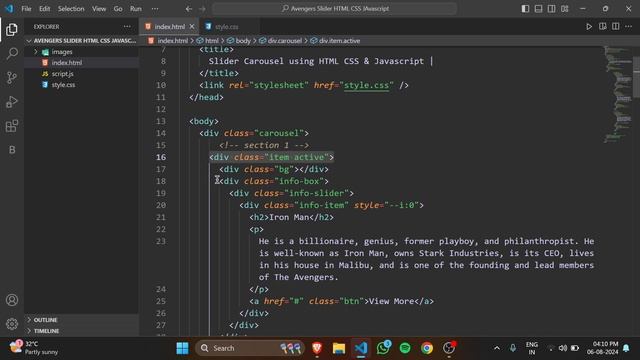
Task: Click line number 16 in gutter
Action: point(161,157)
